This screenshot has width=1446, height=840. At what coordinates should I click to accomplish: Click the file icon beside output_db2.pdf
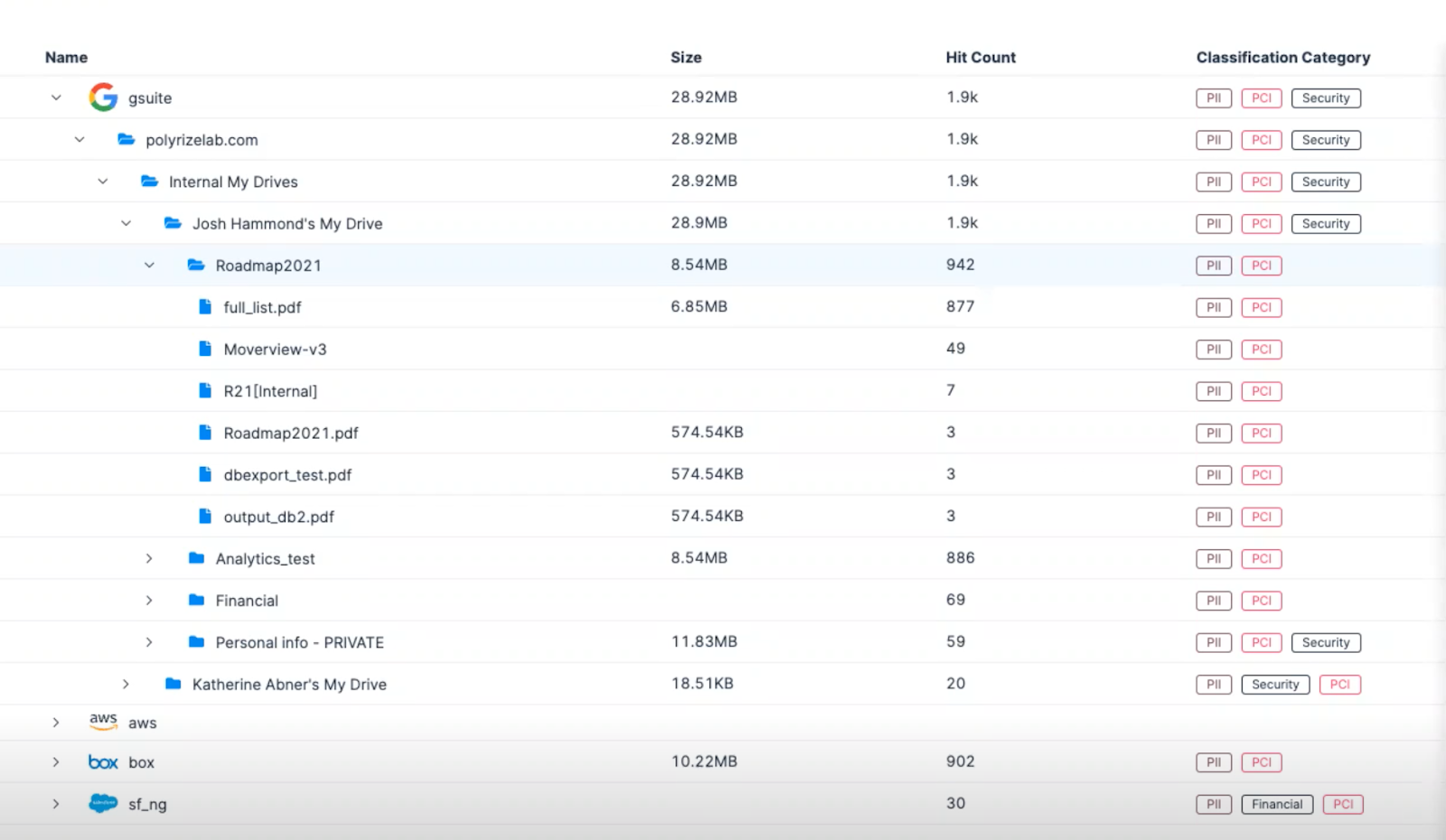pos(205,517)
